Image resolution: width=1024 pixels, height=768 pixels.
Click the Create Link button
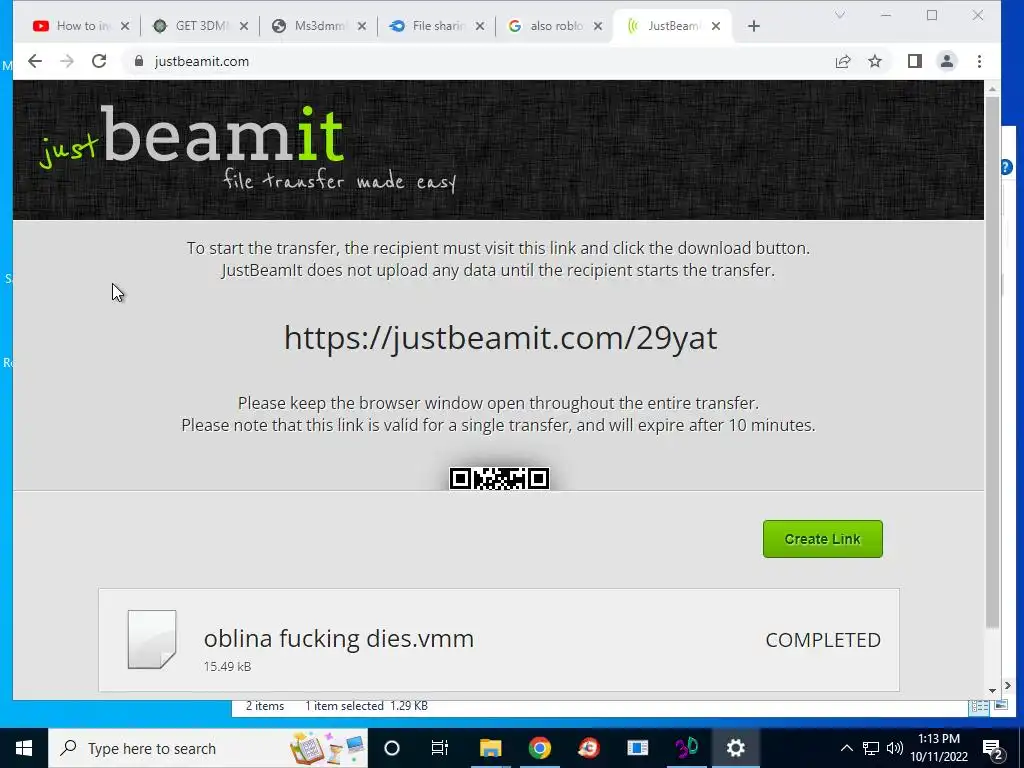(x=822, y=539)
